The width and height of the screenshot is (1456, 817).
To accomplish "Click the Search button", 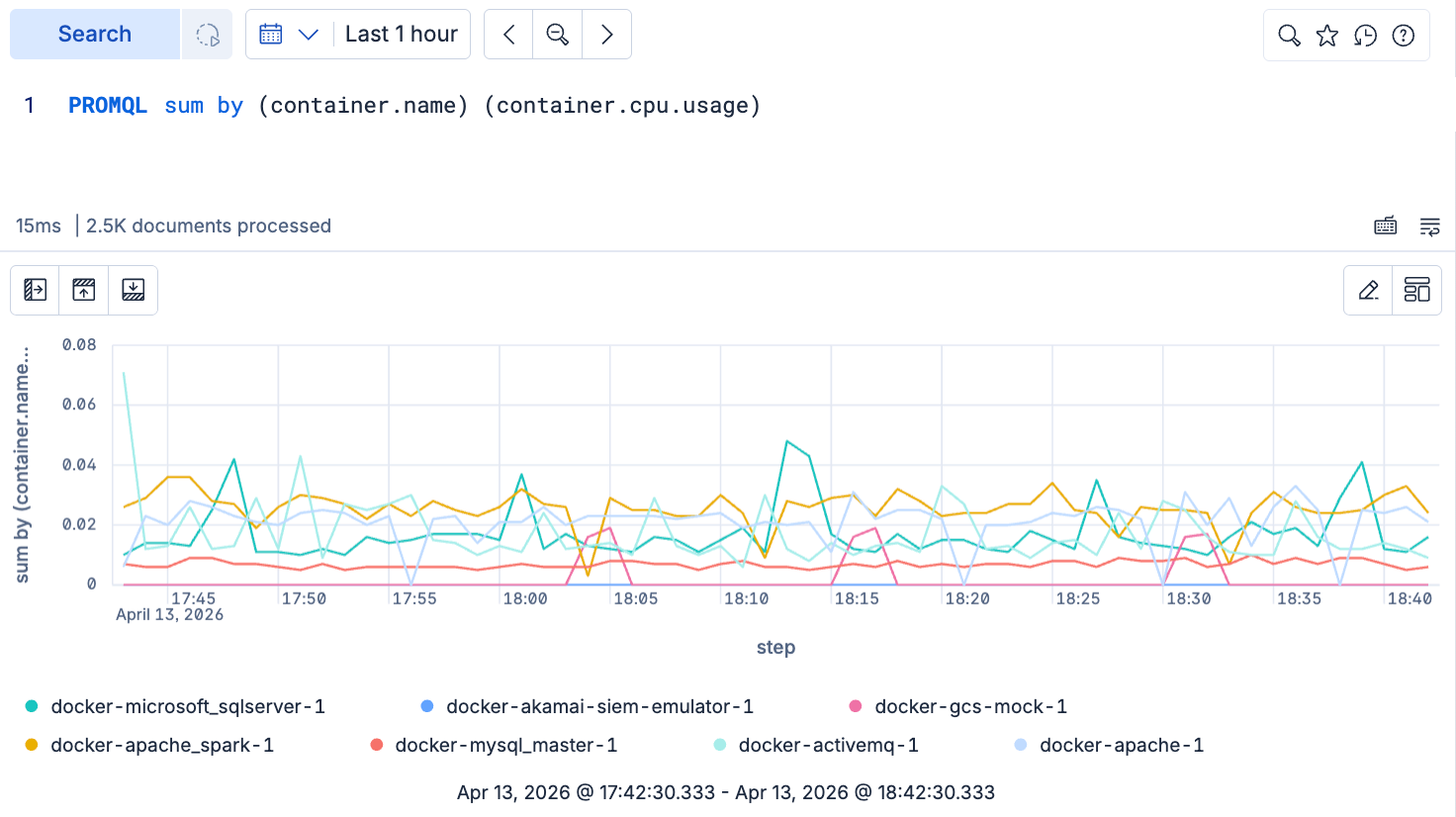I will pos(95,35).
